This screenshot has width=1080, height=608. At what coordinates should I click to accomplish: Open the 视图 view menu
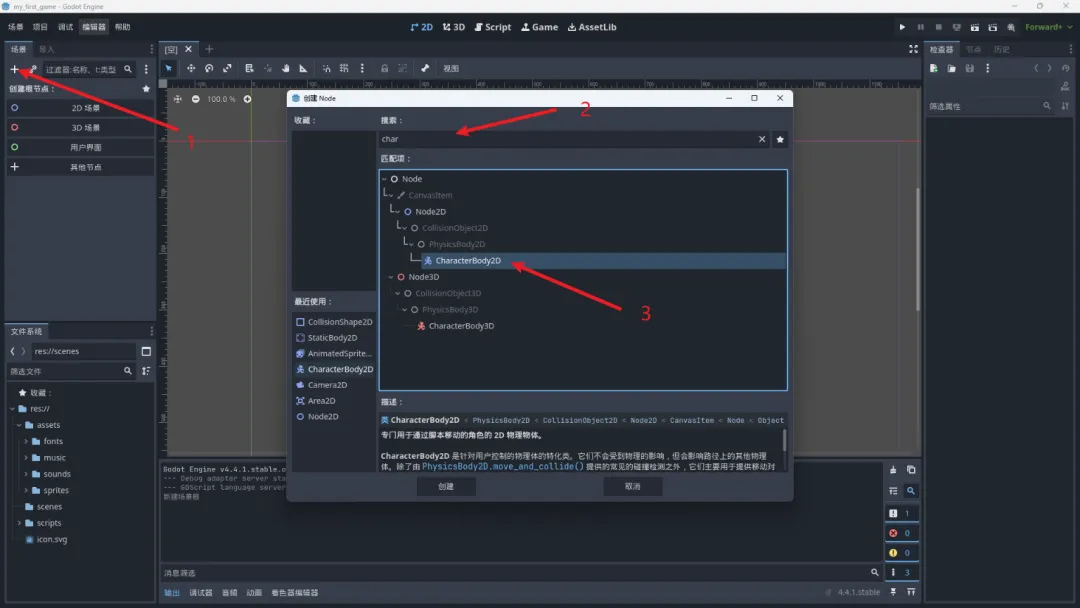[451, 68]
